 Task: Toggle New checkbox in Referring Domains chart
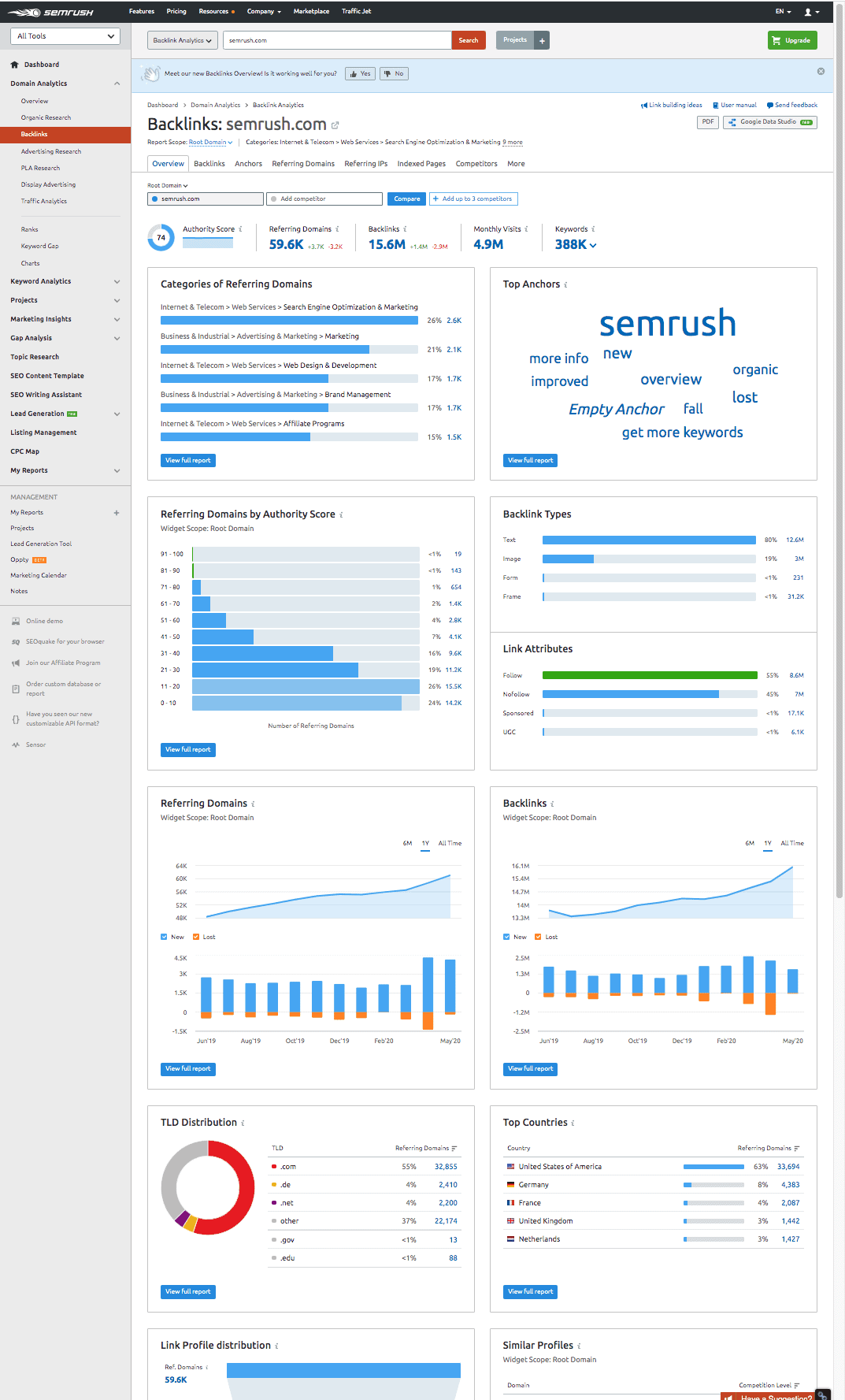pyautogui.click(x=164, y=937)
